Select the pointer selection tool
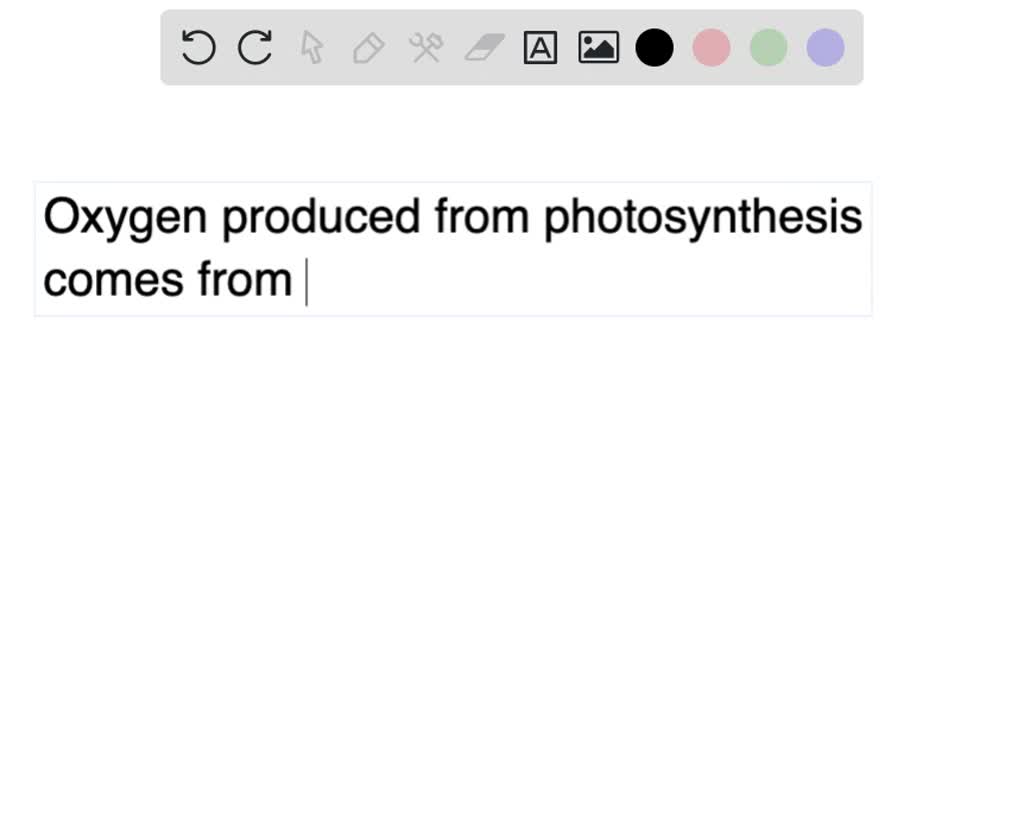 (x=311, y=46)
